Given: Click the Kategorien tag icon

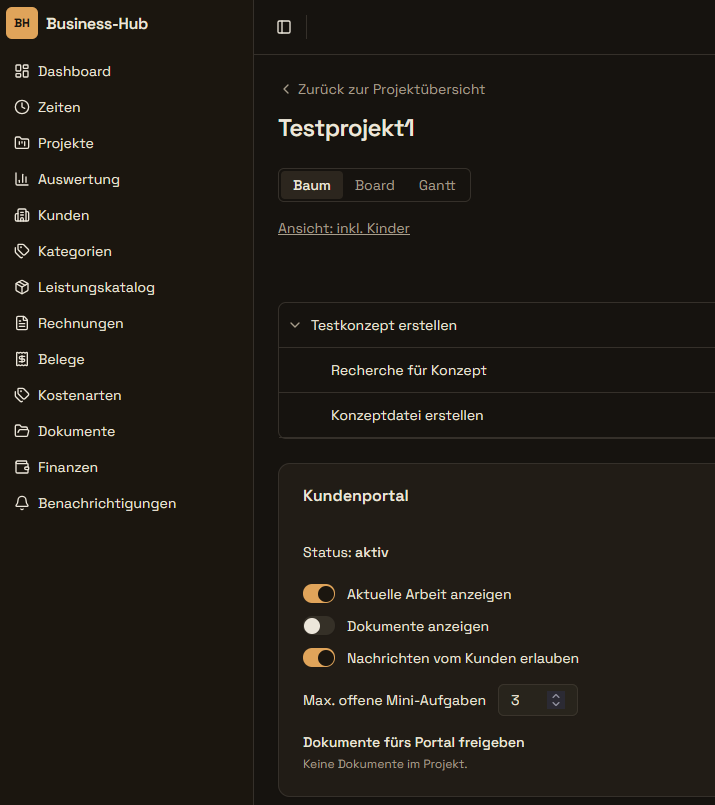Looking at the screenshot, I should pos(22,251).
